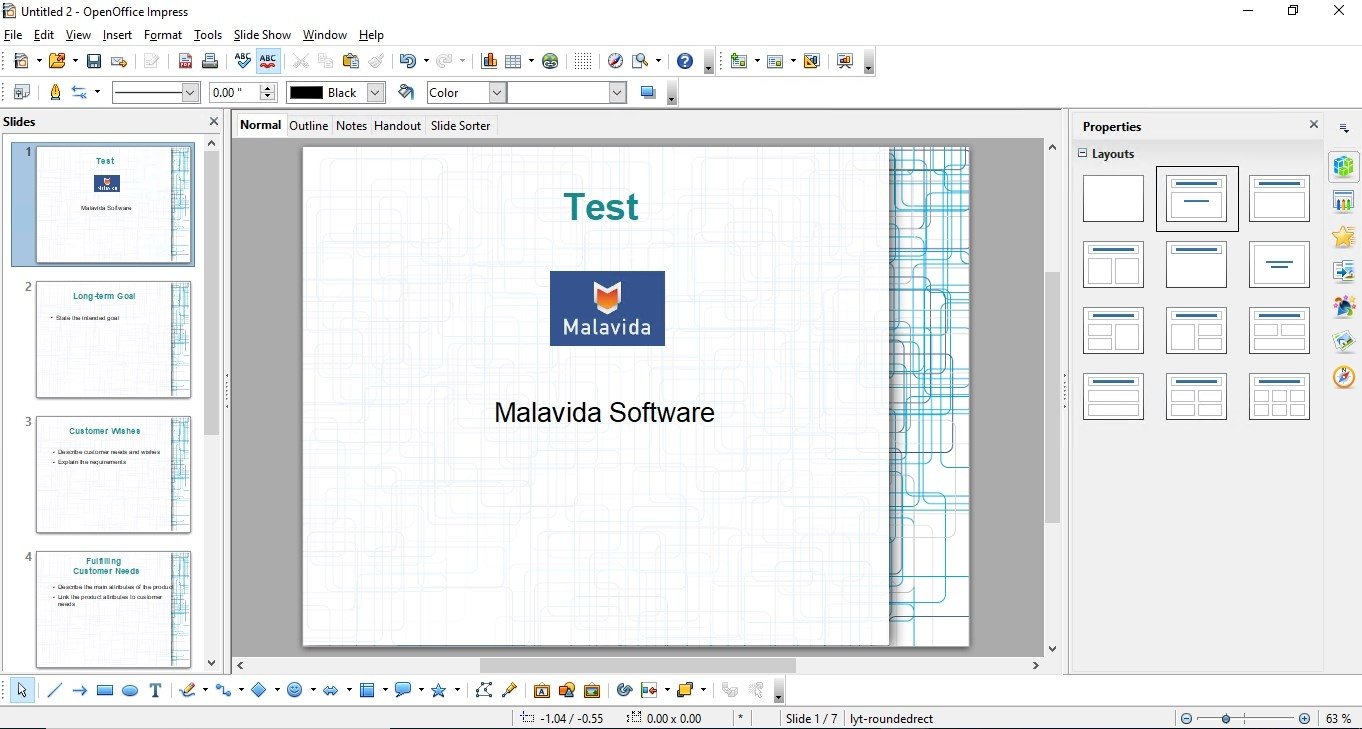
Task: Apply the blank slide layout
Action: click(x=1113, y=199)
